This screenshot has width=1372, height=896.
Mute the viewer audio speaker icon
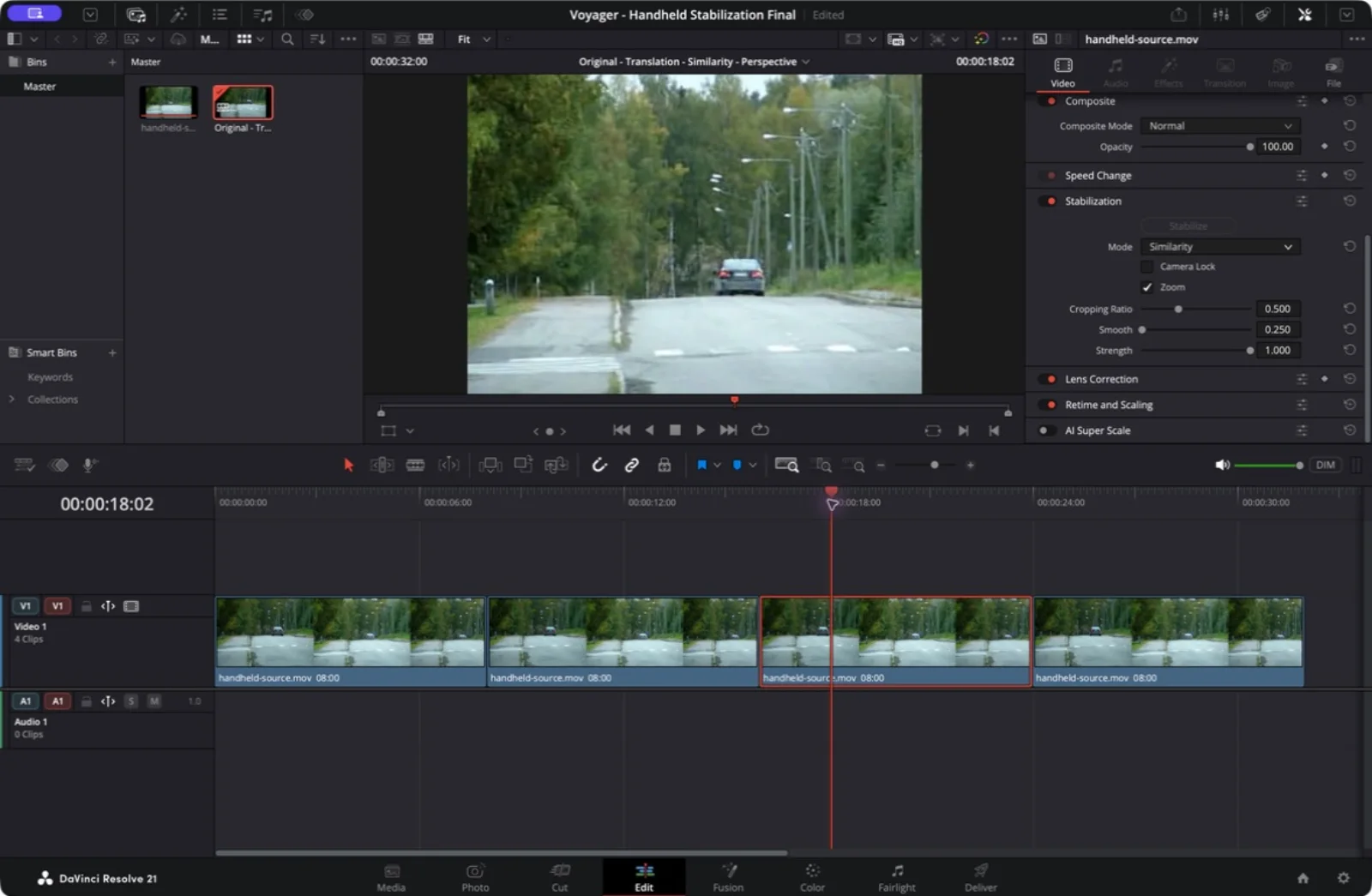pyautogui.click(x=1222, y=465)
